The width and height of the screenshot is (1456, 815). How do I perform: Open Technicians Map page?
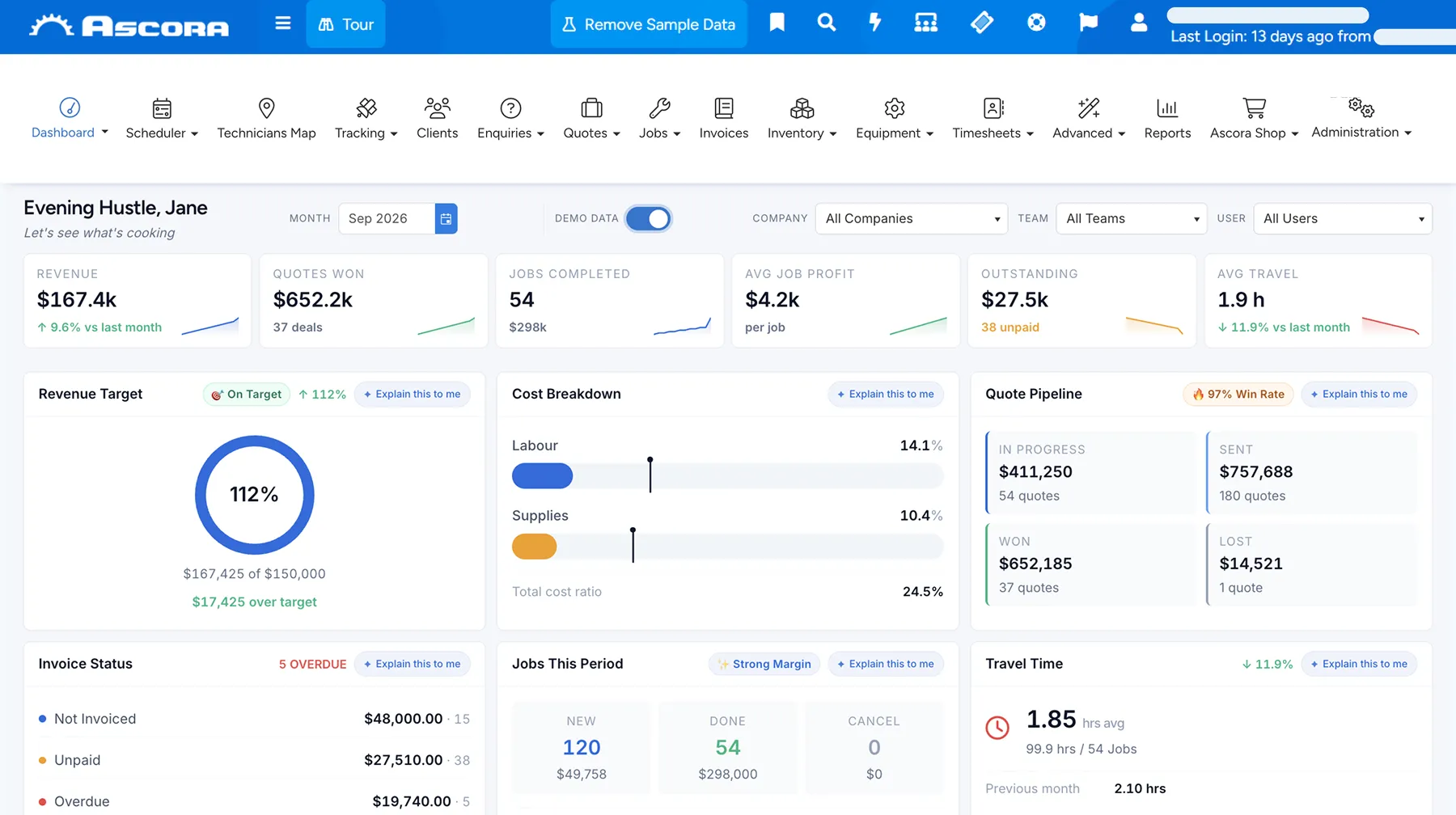[266, 118]
